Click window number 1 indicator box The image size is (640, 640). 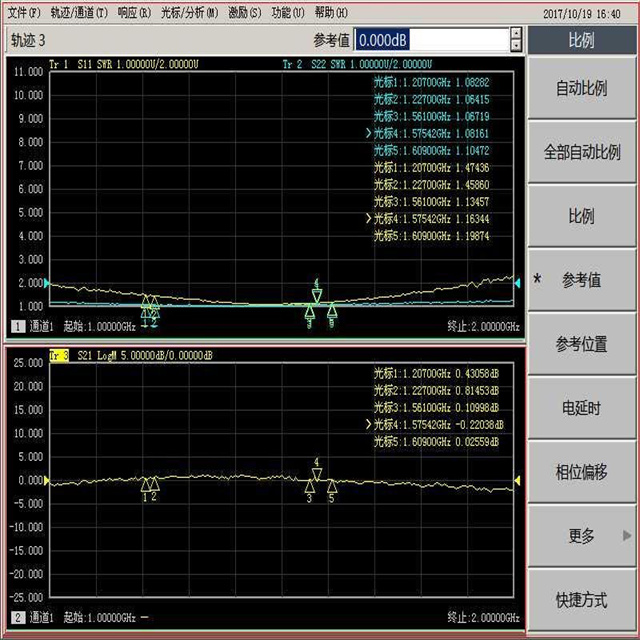coord(18,326)
